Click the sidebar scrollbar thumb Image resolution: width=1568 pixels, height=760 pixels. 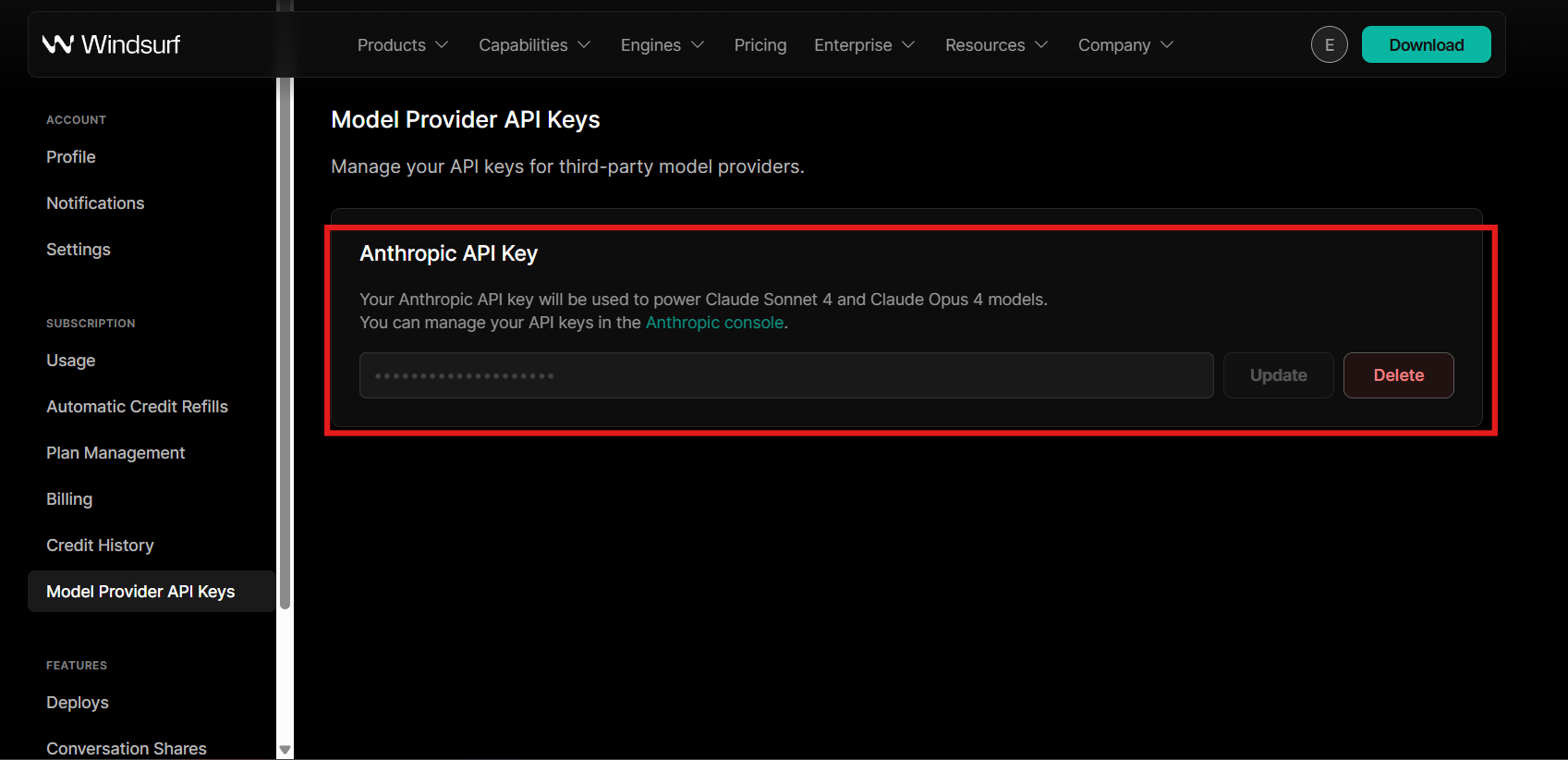pyautogui.click(x=285, y=342)
